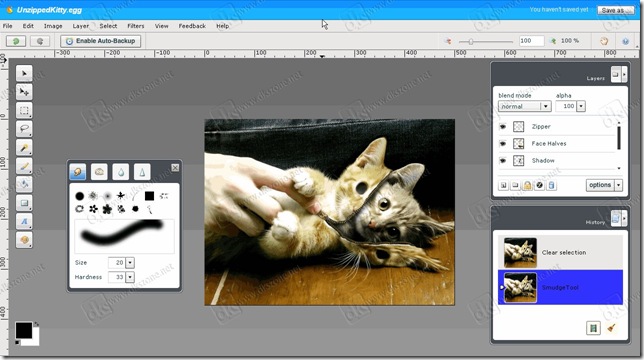Click the undo button in toolbar
Viewport: 644px width, 360px height.
pyautogui.click(x=16, y=41)
